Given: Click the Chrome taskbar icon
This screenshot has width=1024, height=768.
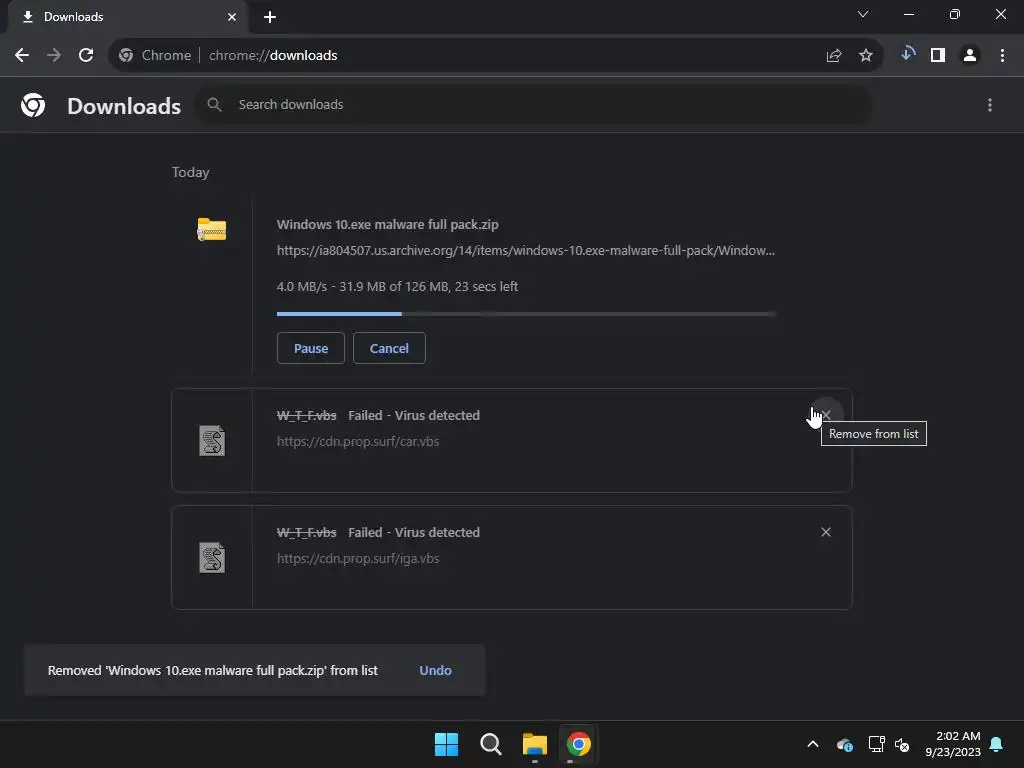Looking at the screenshot, I should [579, 744].
